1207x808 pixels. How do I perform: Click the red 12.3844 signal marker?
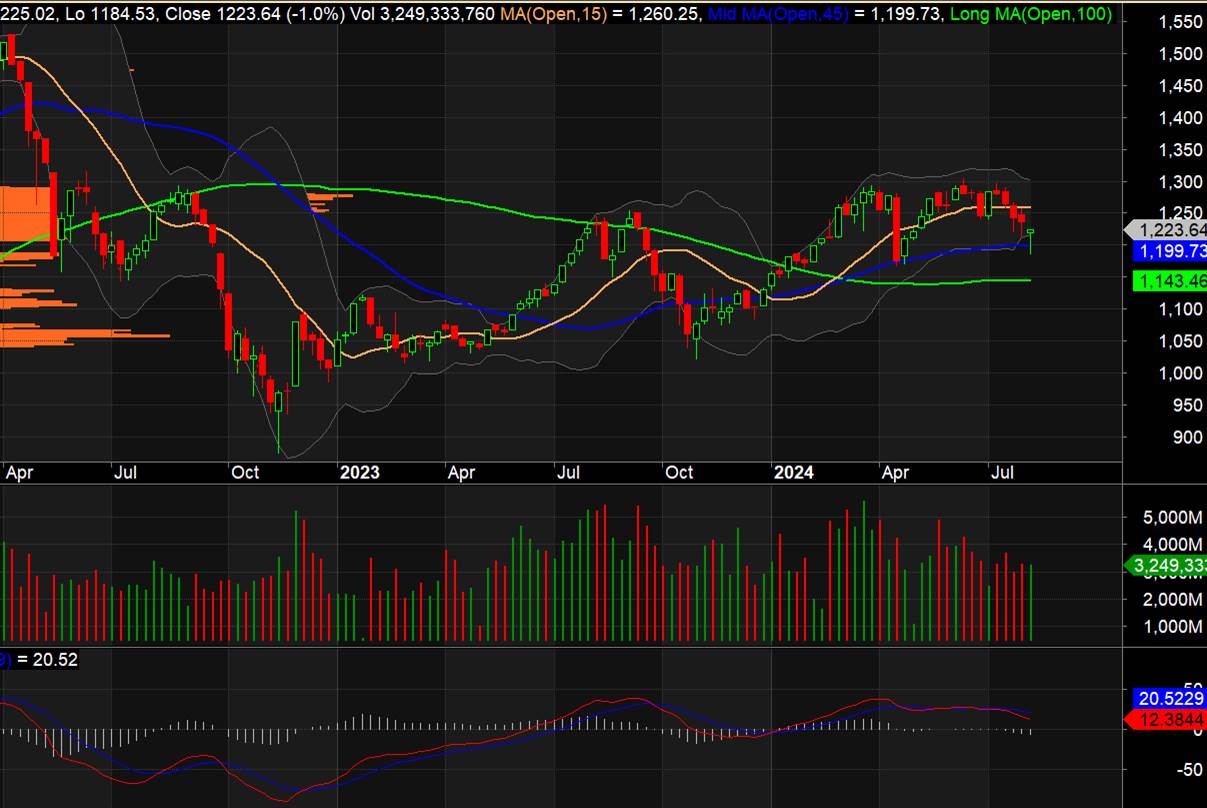point(1165,720)
